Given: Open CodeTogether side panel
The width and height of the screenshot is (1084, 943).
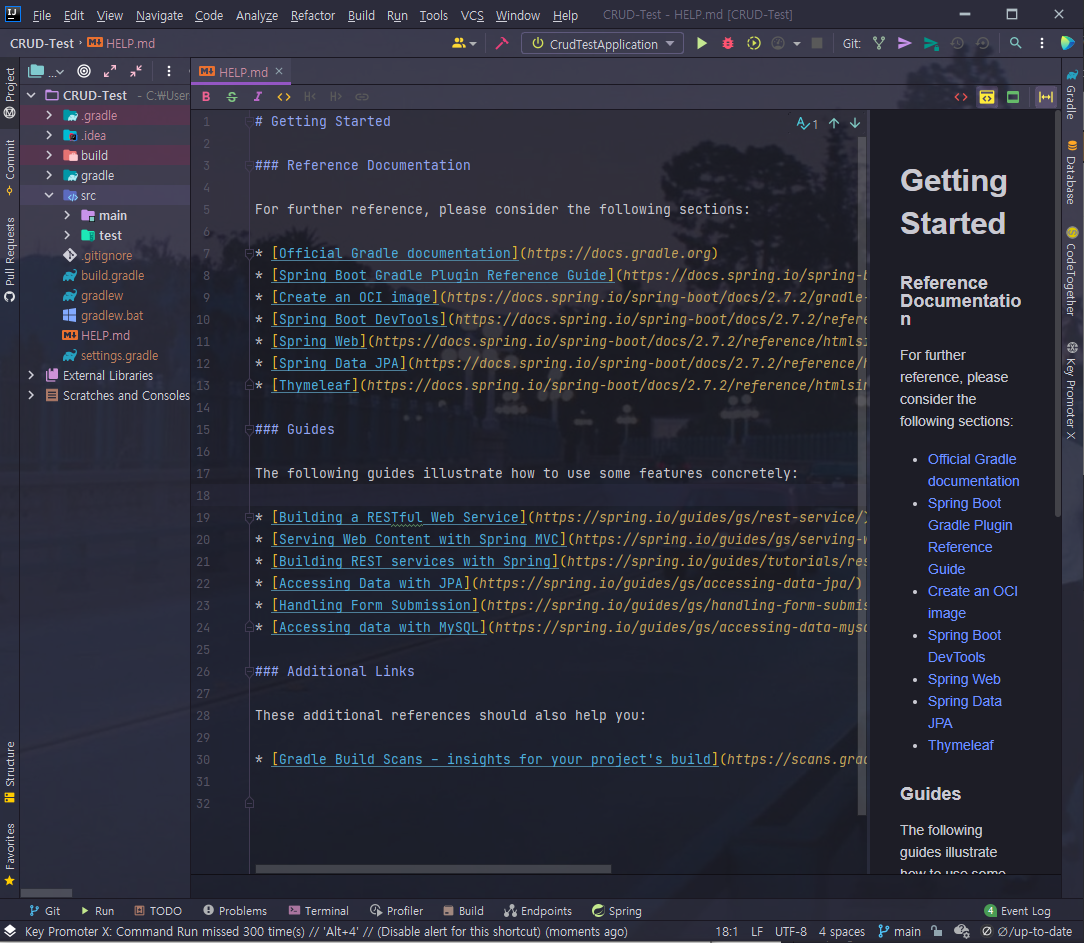Looking at the screenshot, I should click(x=1072, y=271).
